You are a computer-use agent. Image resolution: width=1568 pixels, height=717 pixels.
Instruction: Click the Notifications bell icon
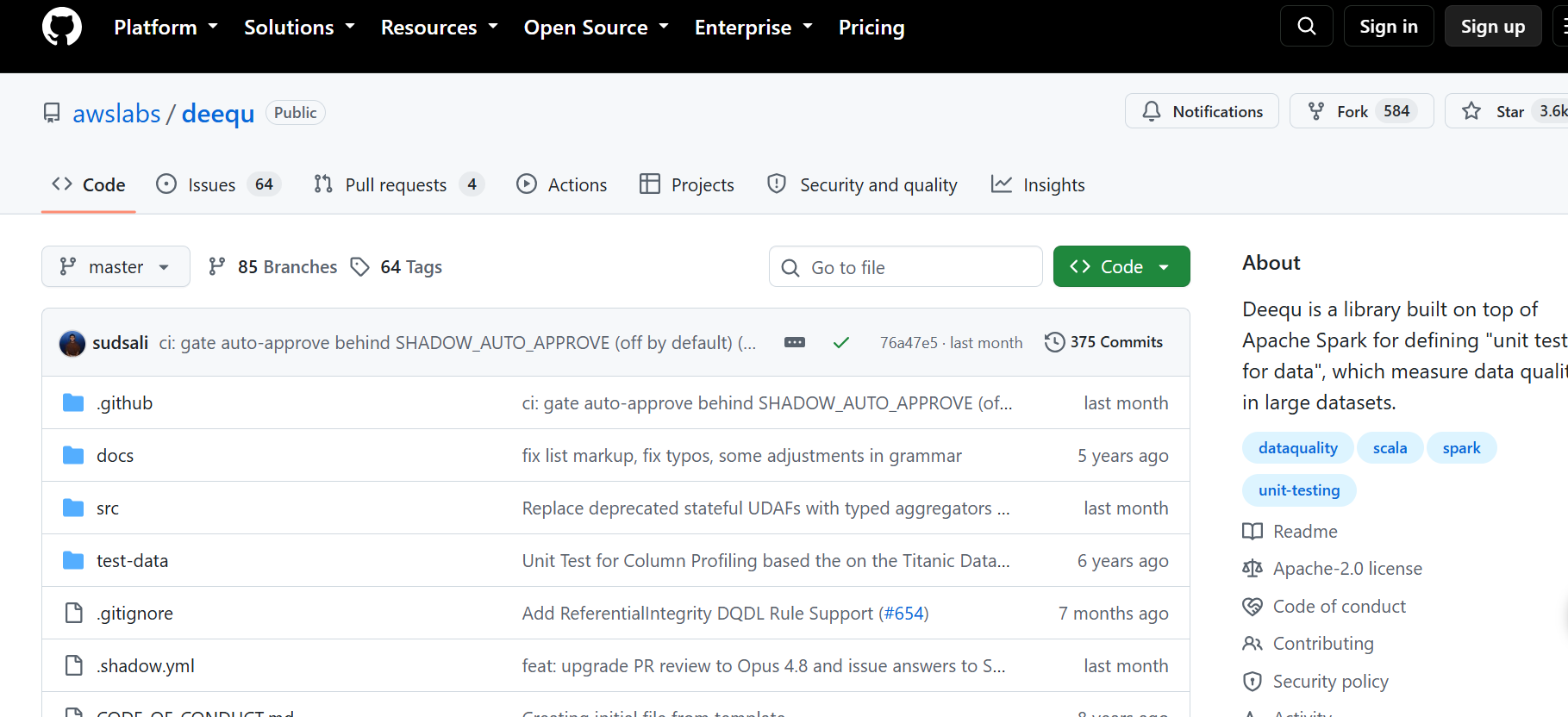(x=1152, y=111)
